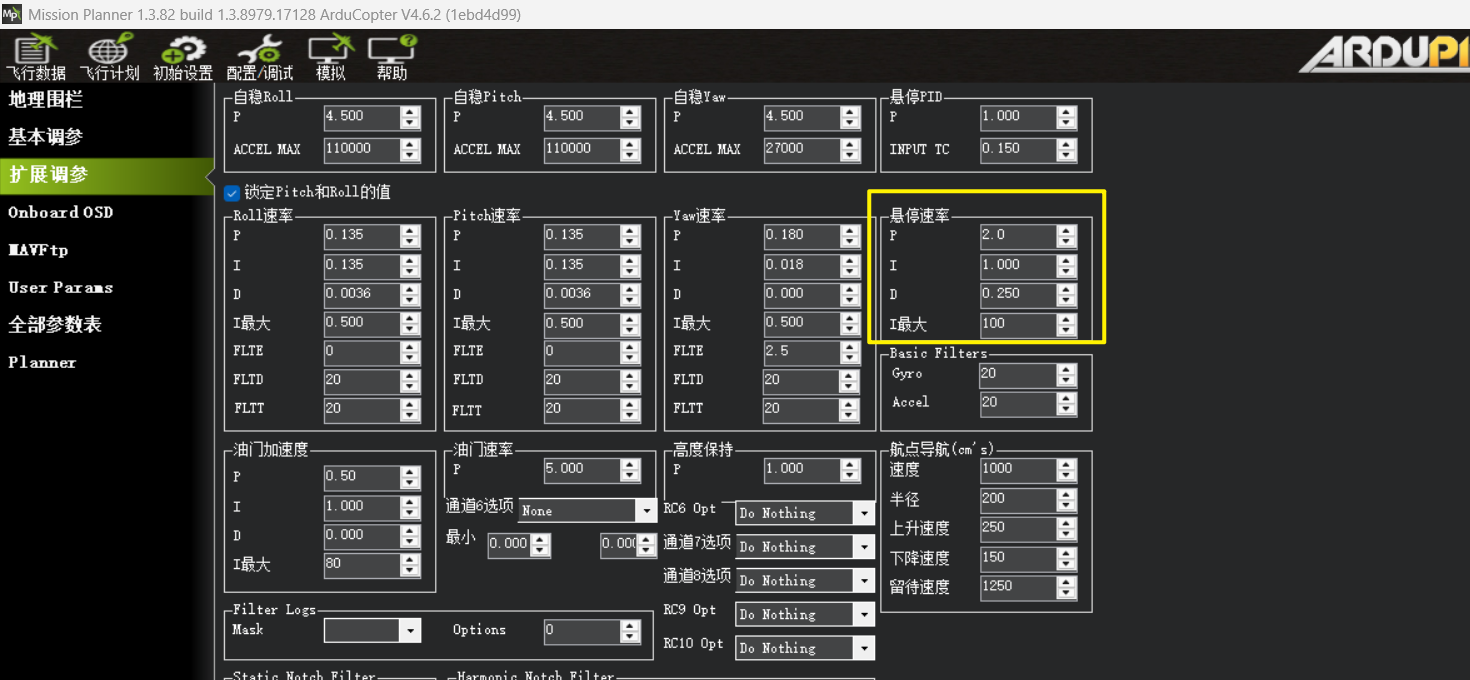This screenshot has height=680, width=1470.
Task: Open the 配置/调试 config tuning icon
Action: click(259, 58)
